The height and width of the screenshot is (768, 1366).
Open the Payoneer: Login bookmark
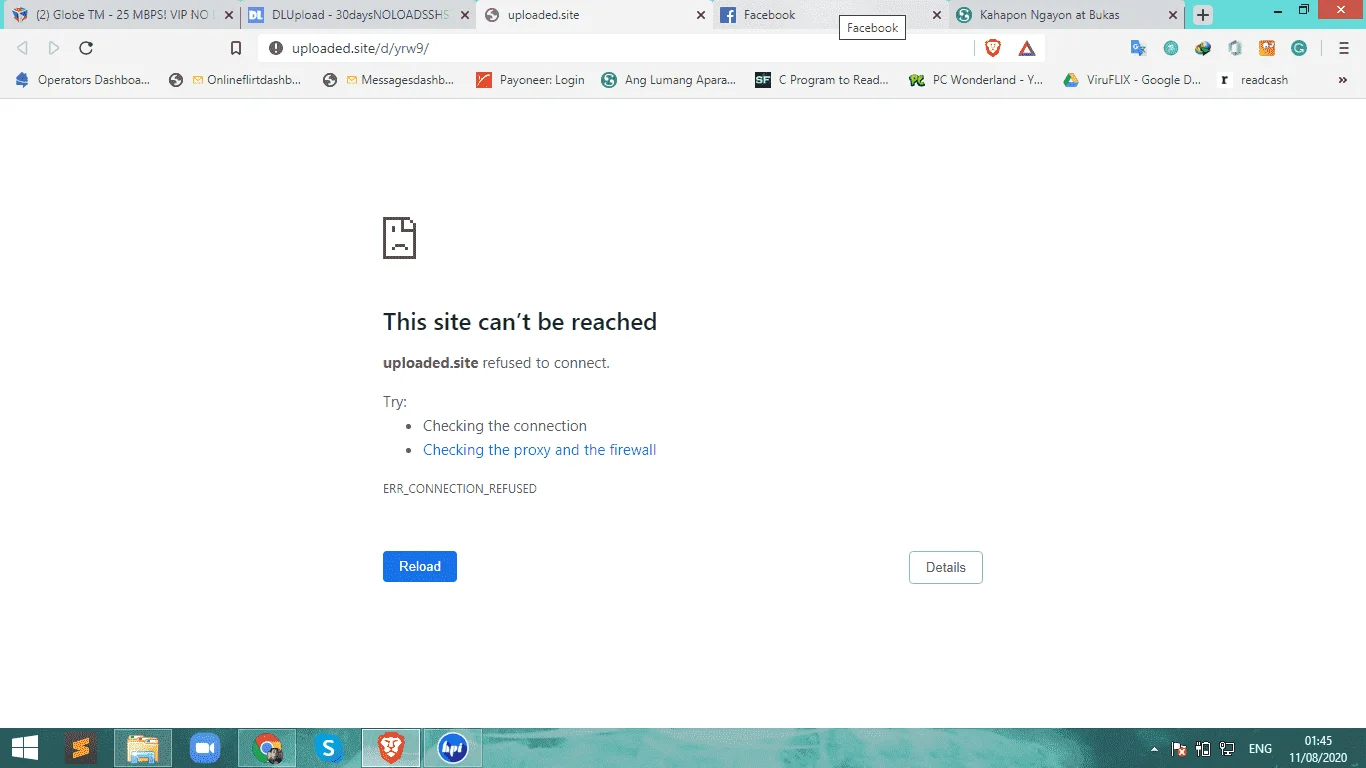[x=531, y=80]
